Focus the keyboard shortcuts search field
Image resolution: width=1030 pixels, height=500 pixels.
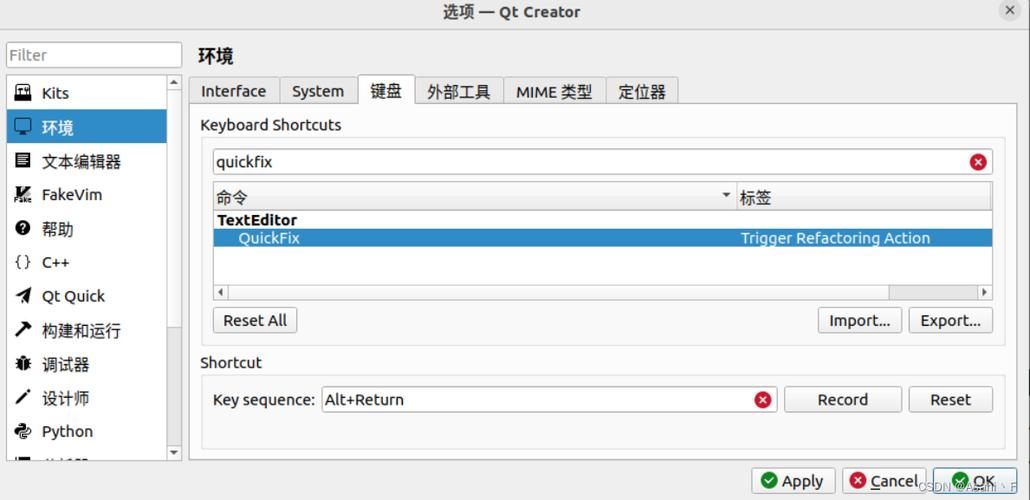(602, 162)
